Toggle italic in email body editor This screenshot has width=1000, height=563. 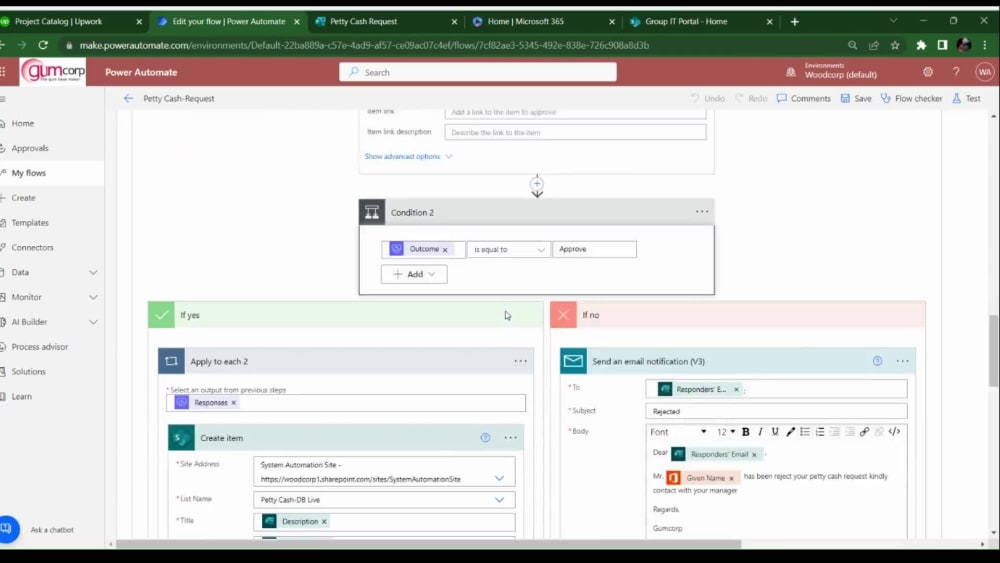[x=760, y=432]
